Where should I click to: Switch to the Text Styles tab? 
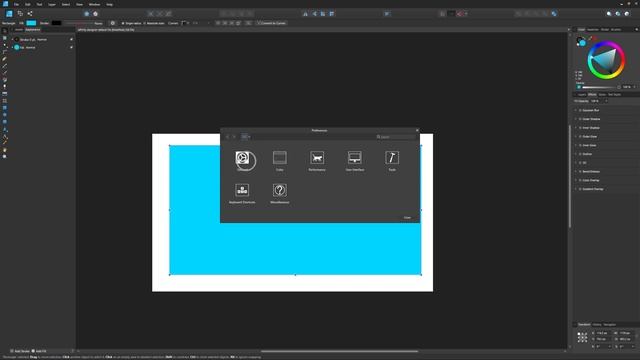click(x=614, y=95)
